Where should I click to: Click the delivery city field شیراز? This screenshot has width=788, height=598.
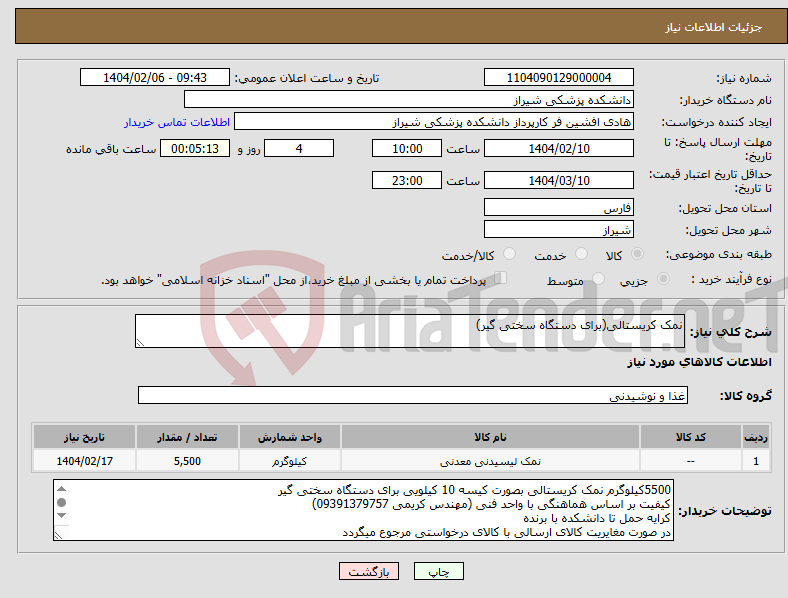(559, 229)
